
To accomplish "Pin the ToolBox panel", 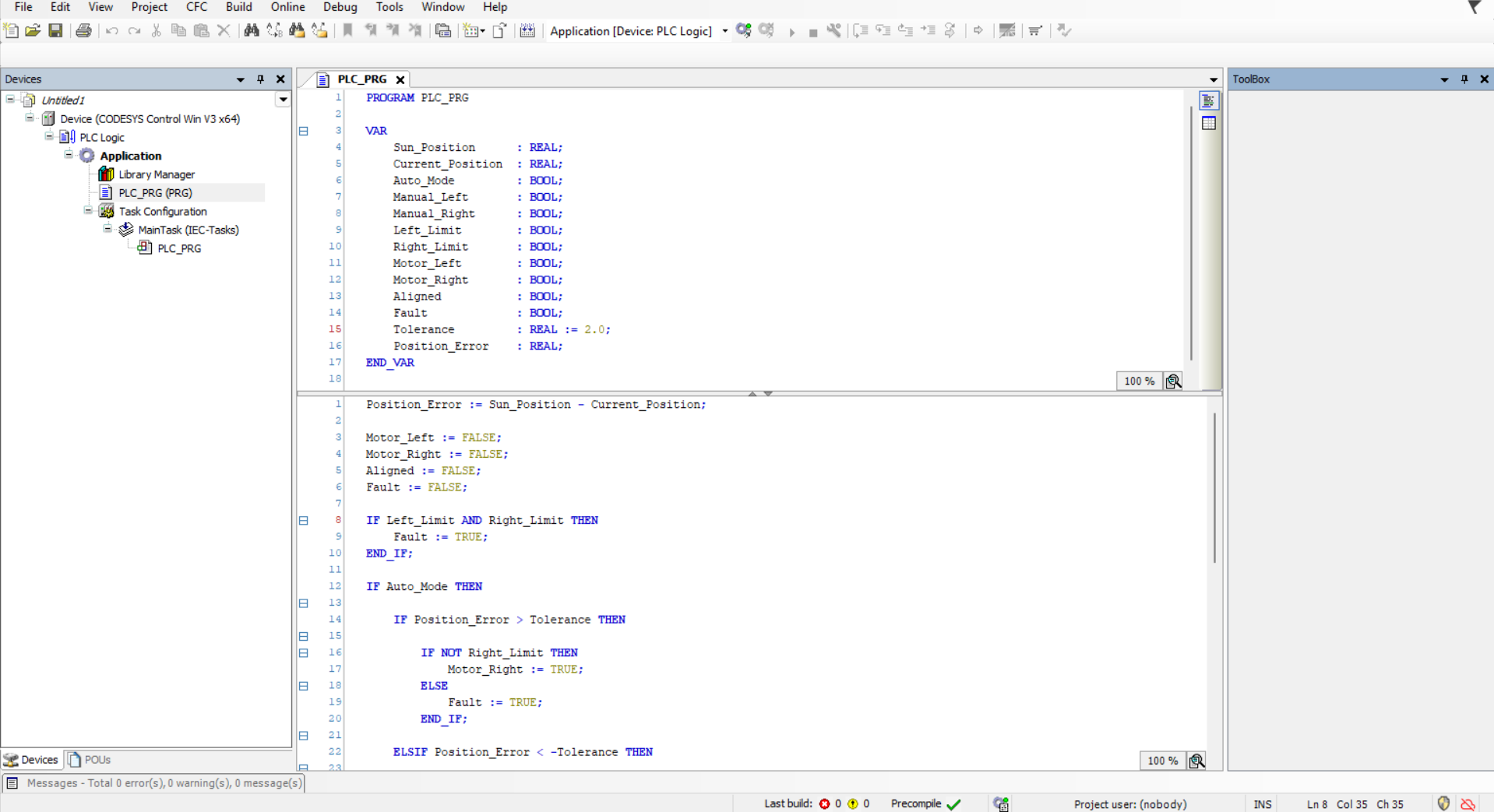I will coord(1464,79).
